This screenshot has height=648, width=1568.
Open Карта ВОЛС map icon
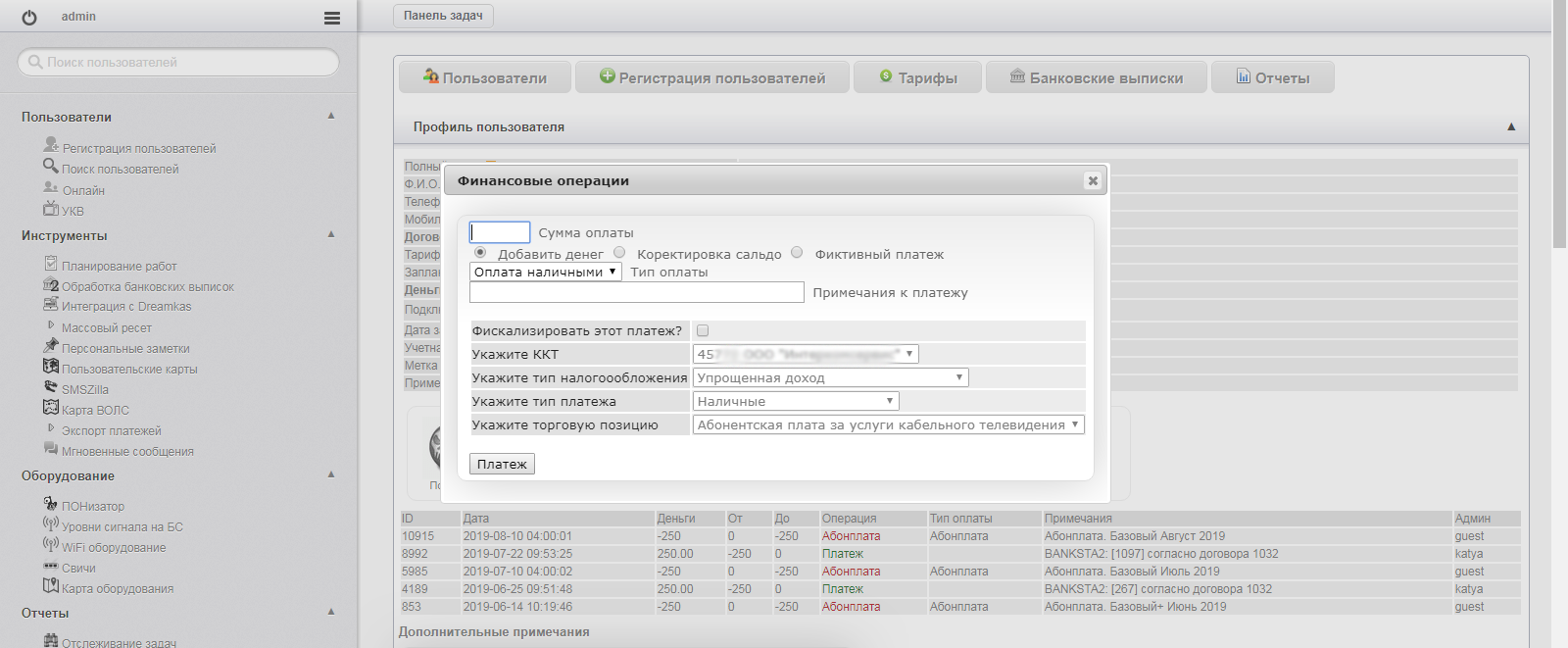tap(51, 408)
